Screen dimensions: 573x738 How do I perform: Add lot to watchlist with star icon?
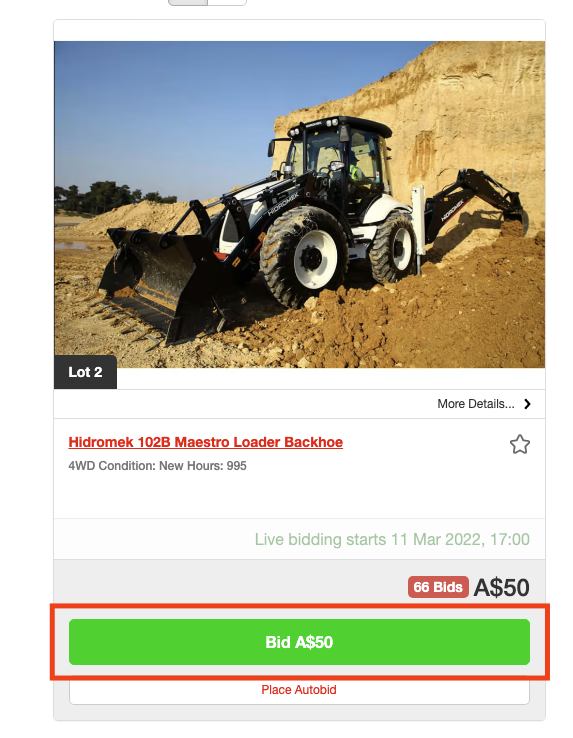519,444
